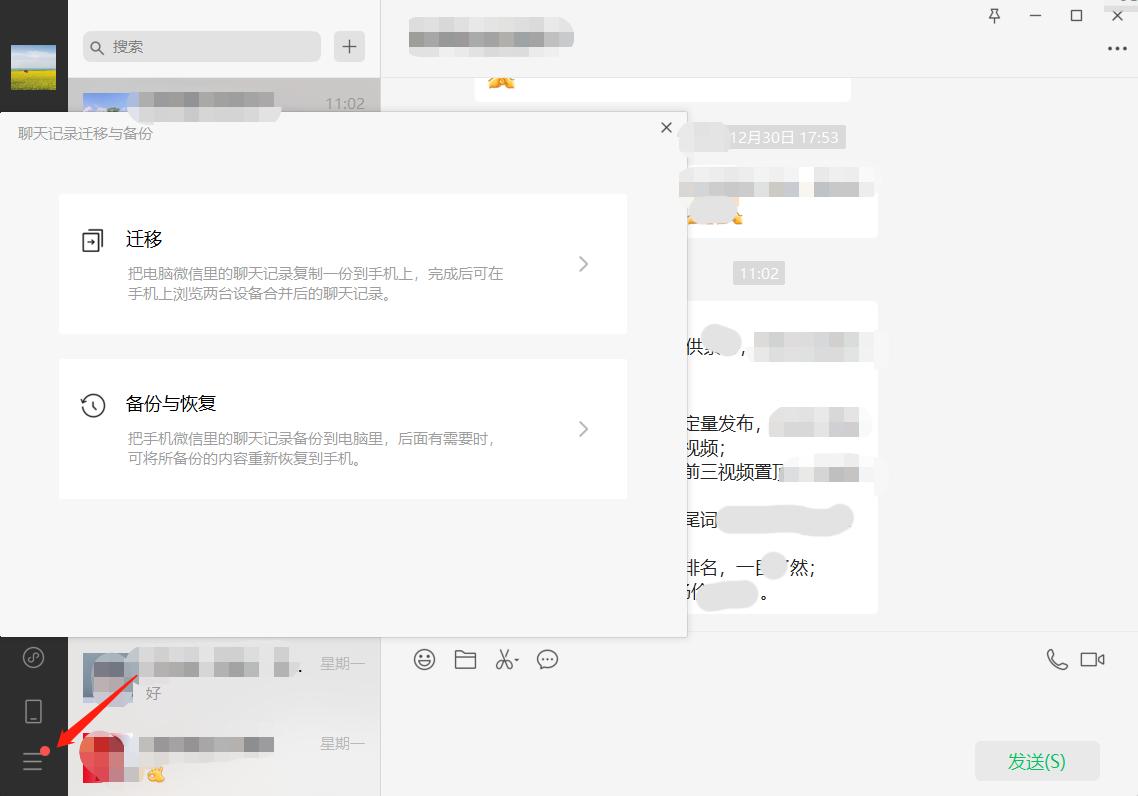
Task: Click the 搜索 search field
Action: click(200, 46)
